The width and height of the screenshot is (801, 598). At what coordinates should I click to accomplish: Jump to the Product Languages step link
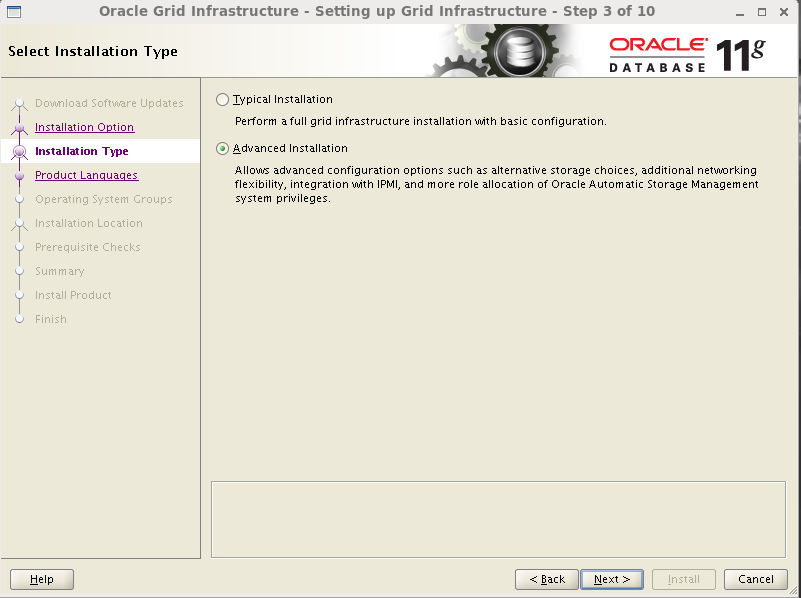pos(86,175)
